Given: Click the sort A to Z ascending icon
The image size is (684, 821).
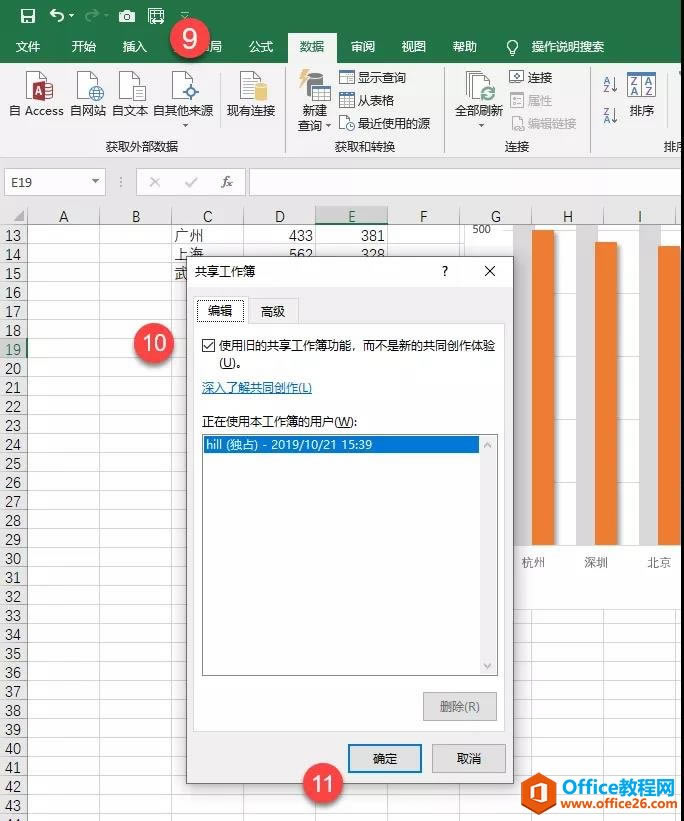Looking at the screenshot, I should click(610, 84).
